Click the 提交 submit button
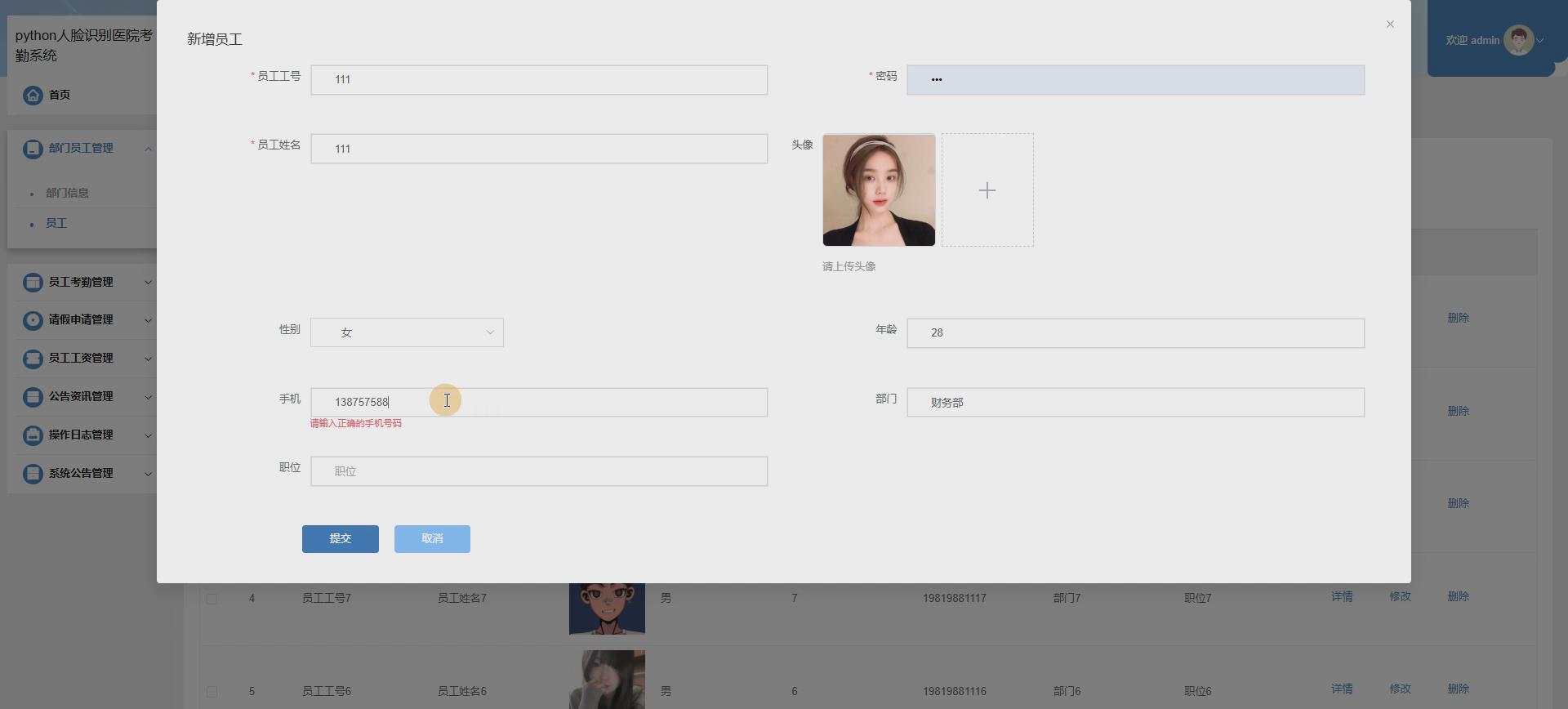Screen dimensions: 1568x709 (x=341, y=539)
